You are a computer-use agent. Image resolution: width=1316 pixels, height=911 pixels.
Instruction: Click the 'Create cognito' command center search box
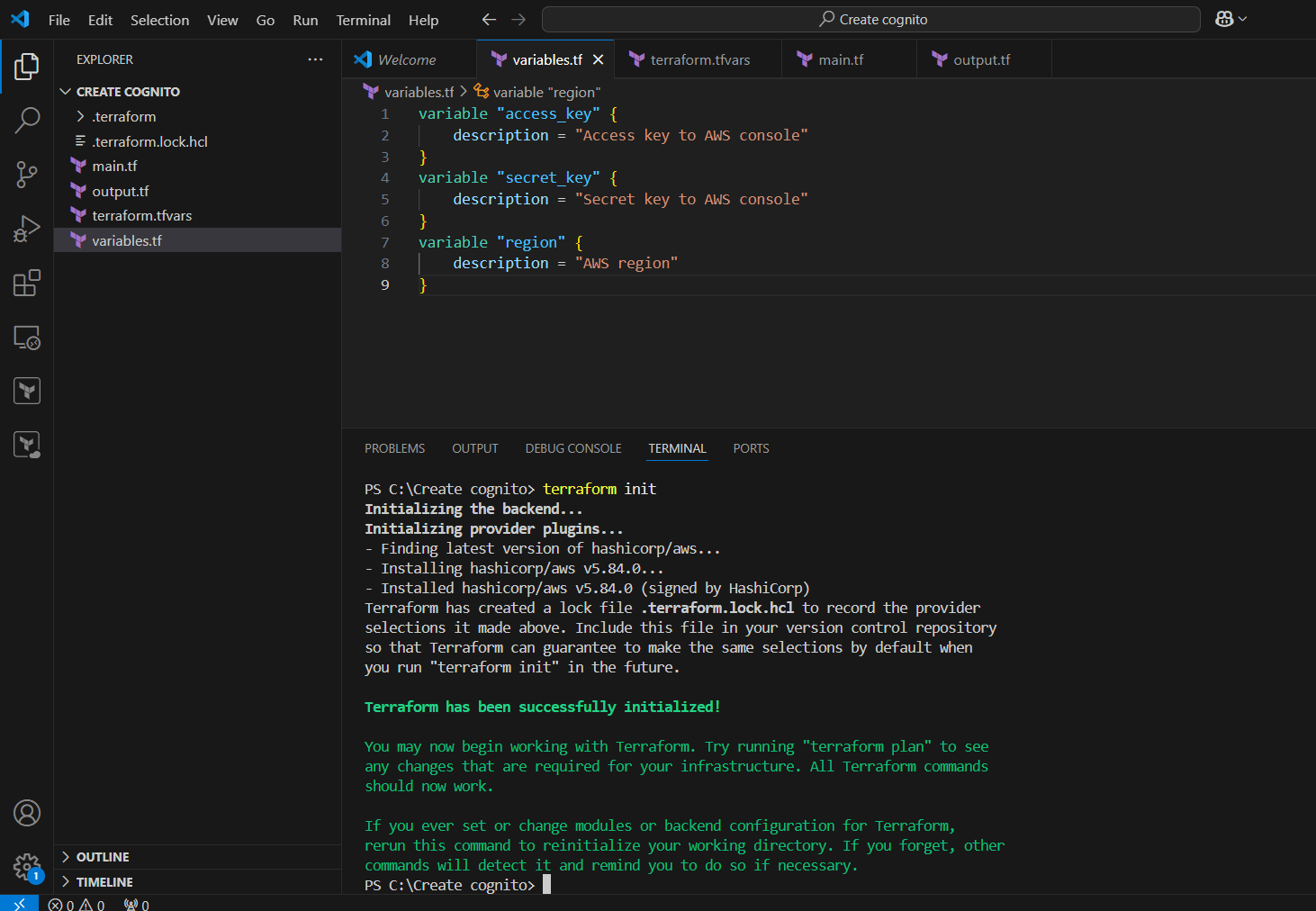click(871, 19)
